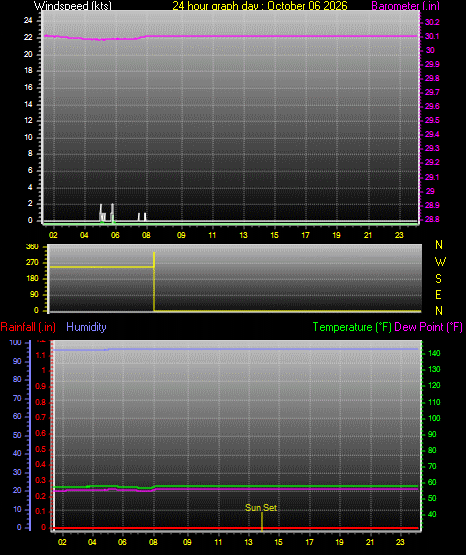This screenshot has height=555, width=466.
Task: Click the 0.5 rainfall axis value
Action: coord(41,449)
